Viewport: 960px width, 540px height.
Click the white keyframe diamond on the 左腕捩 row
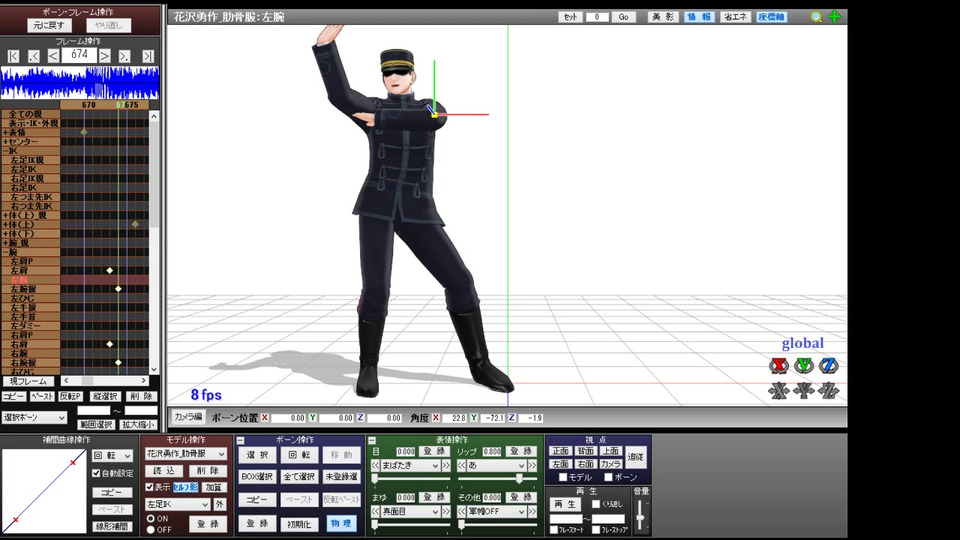[x=118, y=289]
